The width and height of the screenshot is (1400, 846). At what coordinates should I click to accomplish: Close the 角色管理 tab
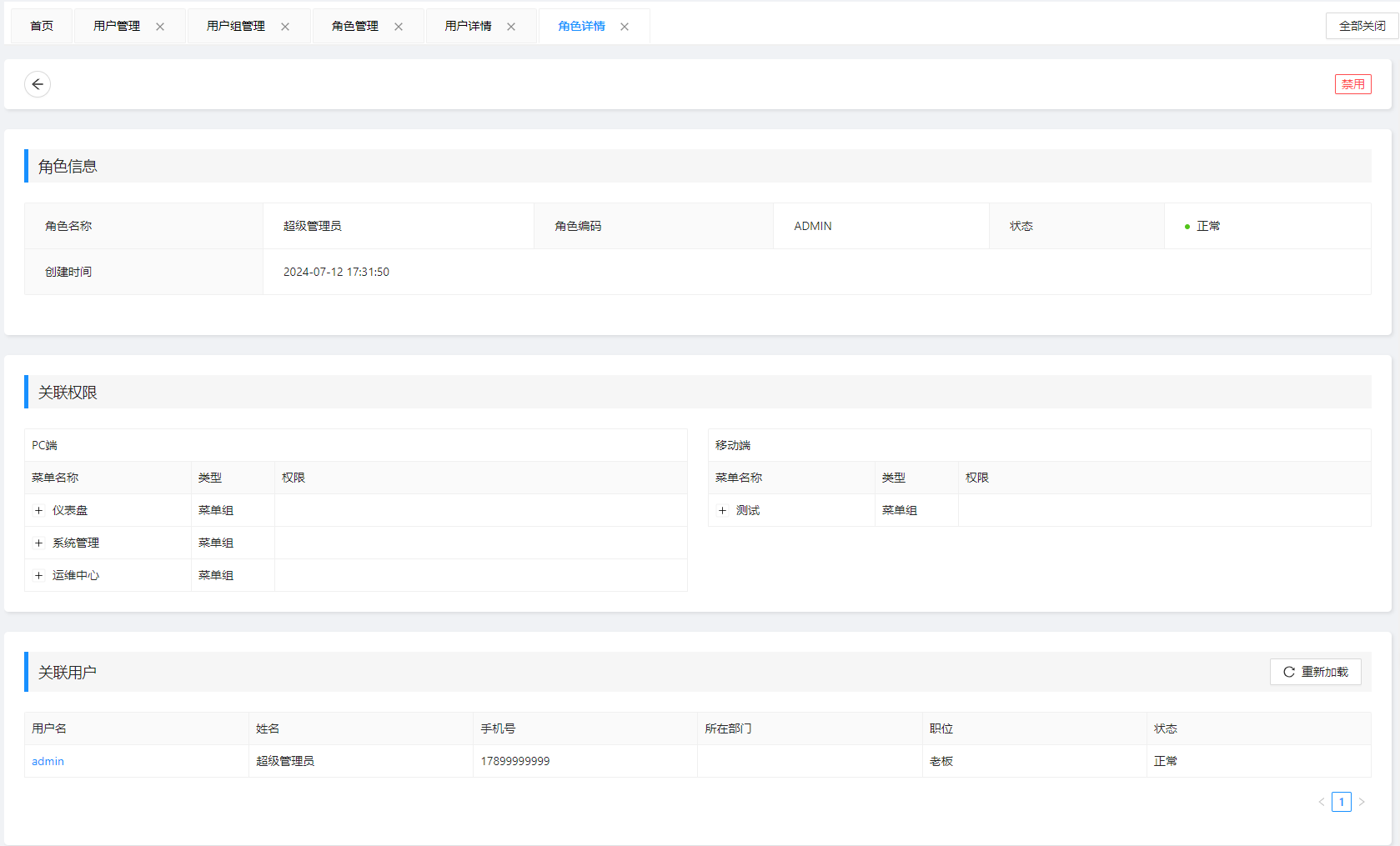pos(399,27)
